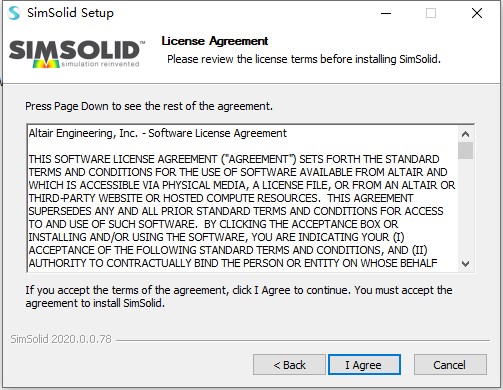This screenshot has height=390, width=503.
Task: Click the license scrollbar thumb
Action: pos(465,150)
